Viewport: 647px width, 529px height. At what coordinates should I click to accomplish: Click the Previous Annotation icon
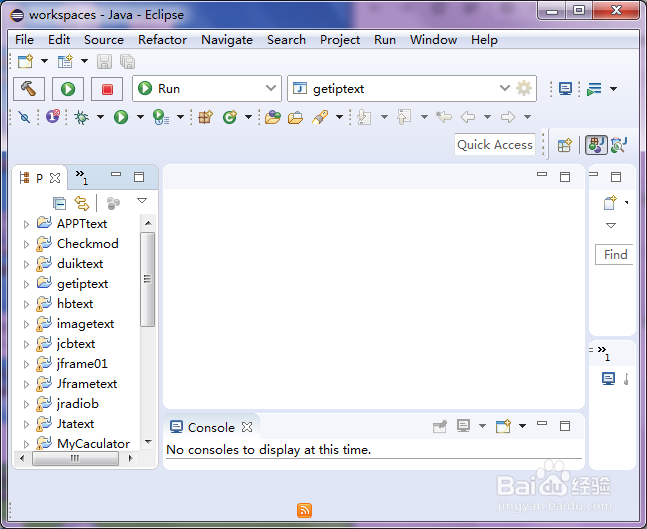click(x=404, y=117)
